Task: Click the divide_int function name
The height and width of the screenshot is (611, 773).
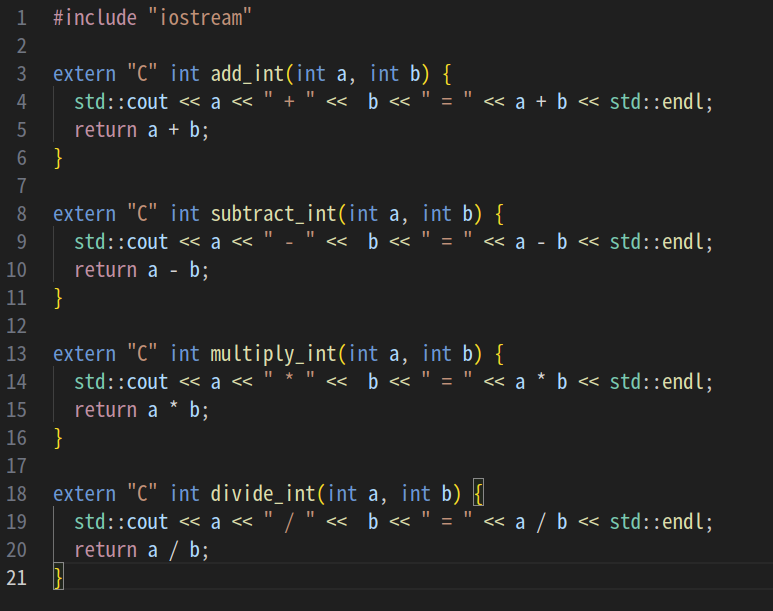Action: pyautogui.click(x=263, y=494)
